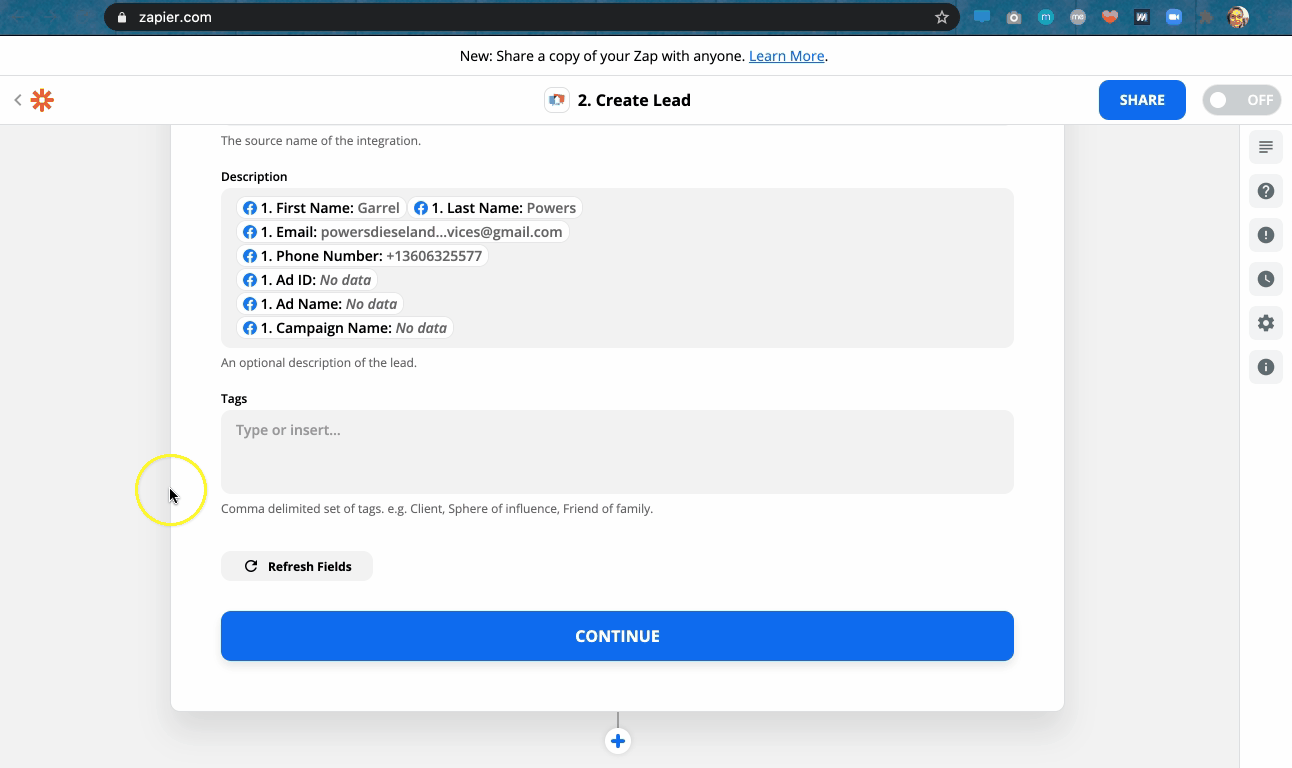Open the Zap notes sidebar icon
This screenshot has height=768, width=1292.
pos(1266,147)
